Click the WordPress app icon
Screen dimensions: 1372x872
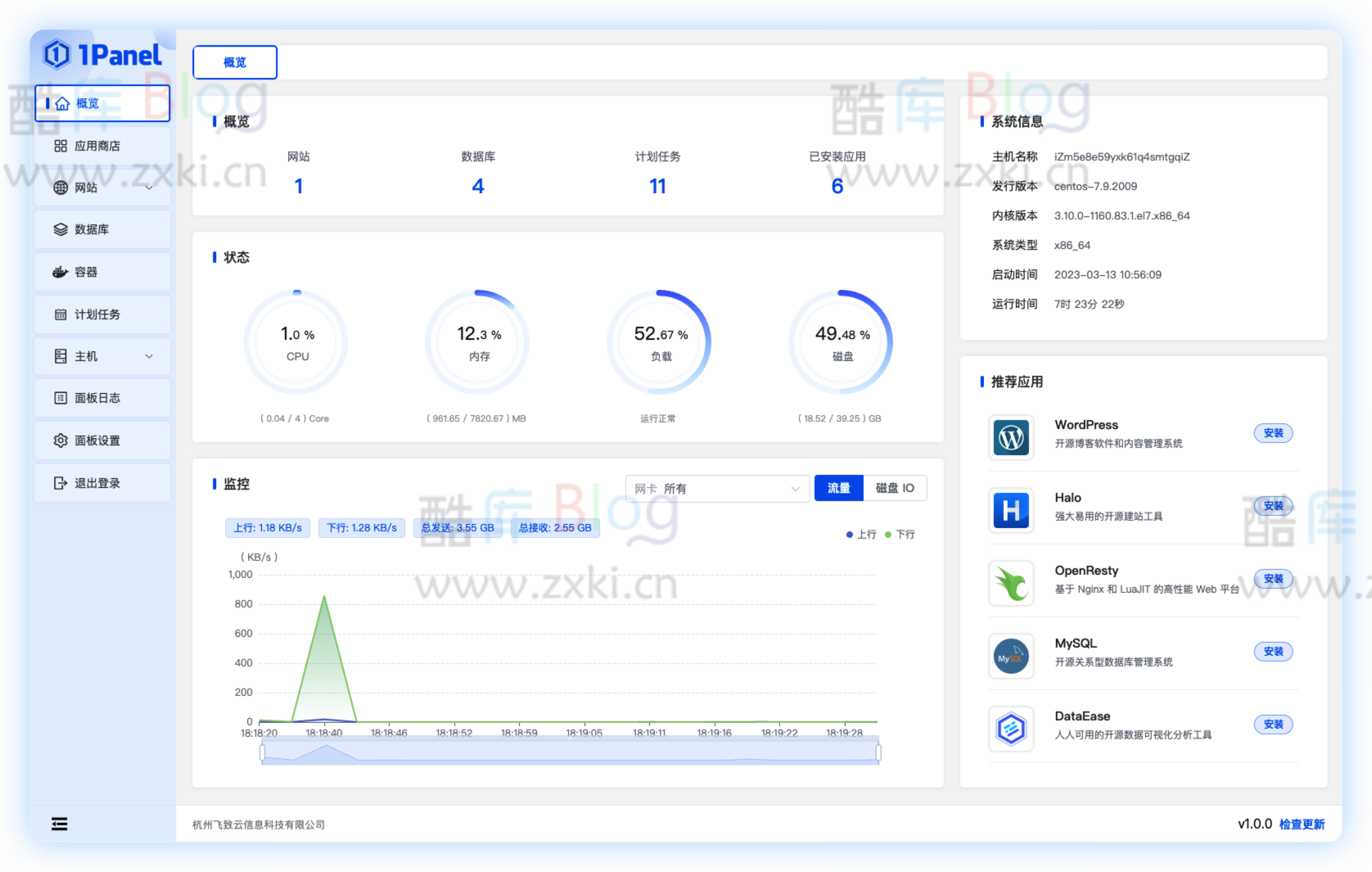pos(1011,438)
